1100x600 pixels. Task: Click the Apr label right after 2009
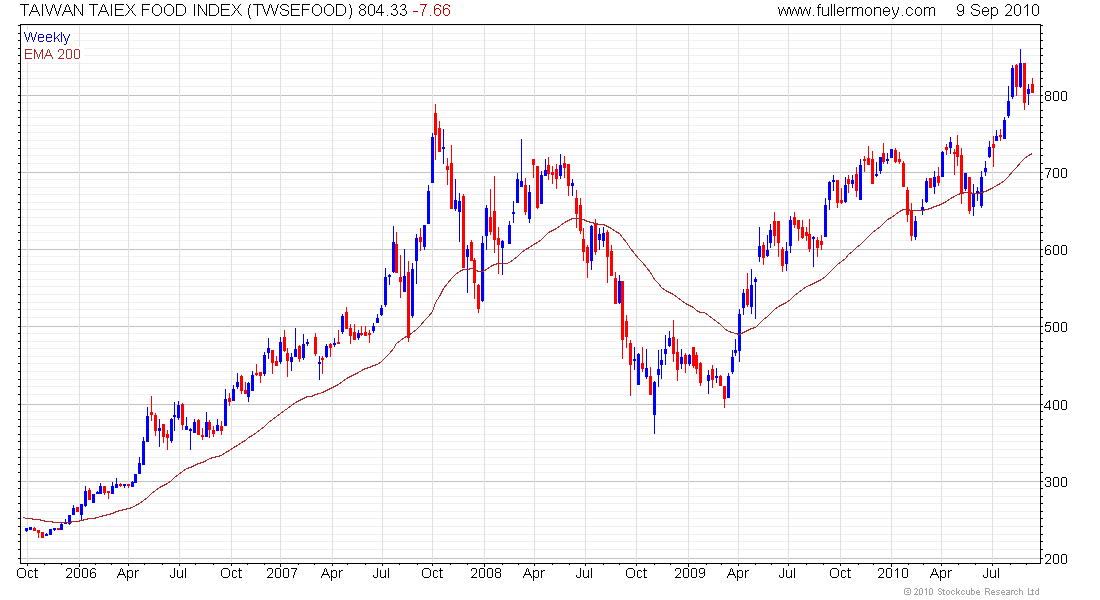pyautogui.click(x=737, y=573)
